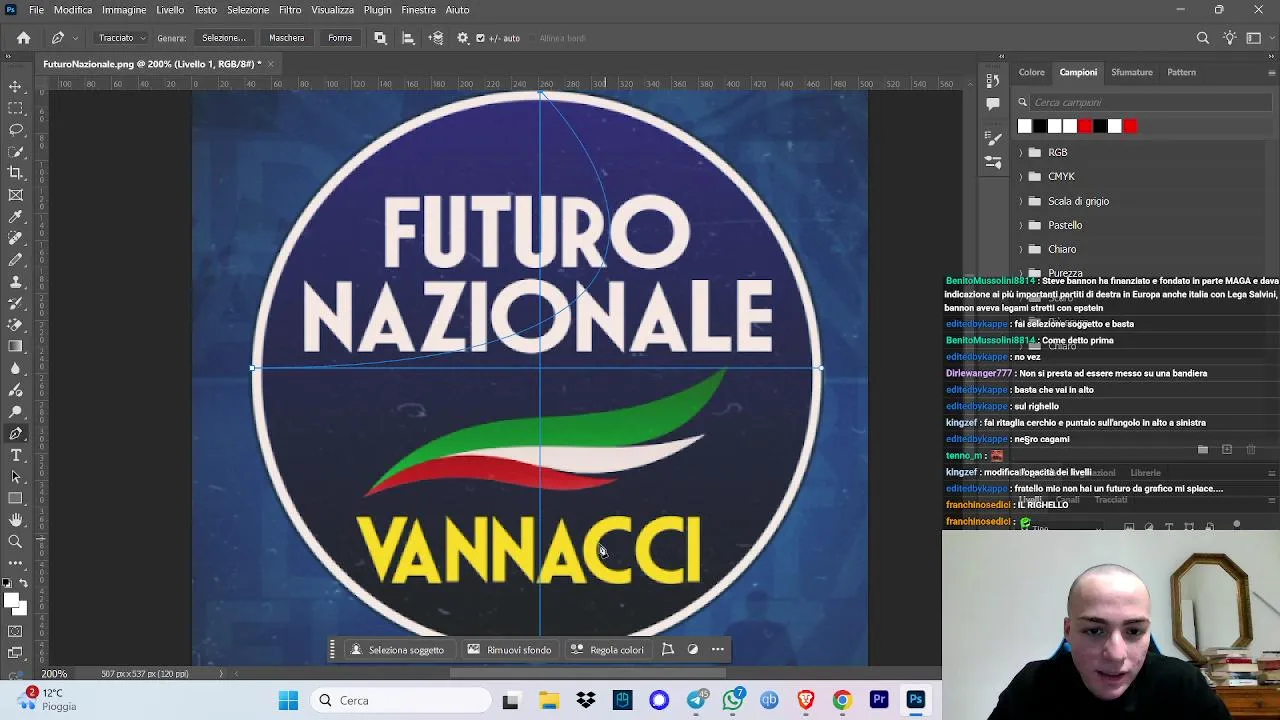Screen dimensions: 1280x720
Task: Select the Rectangle shape tool
Action: [x=15, y=498]
